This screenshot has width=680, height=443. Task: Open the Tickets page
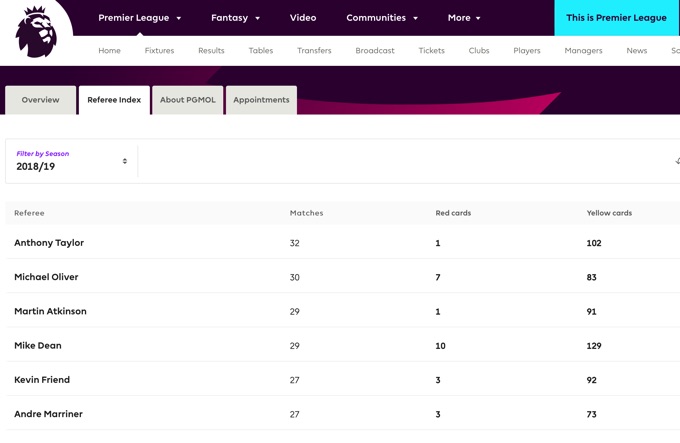pyautogui.click(x=432, y=50)
